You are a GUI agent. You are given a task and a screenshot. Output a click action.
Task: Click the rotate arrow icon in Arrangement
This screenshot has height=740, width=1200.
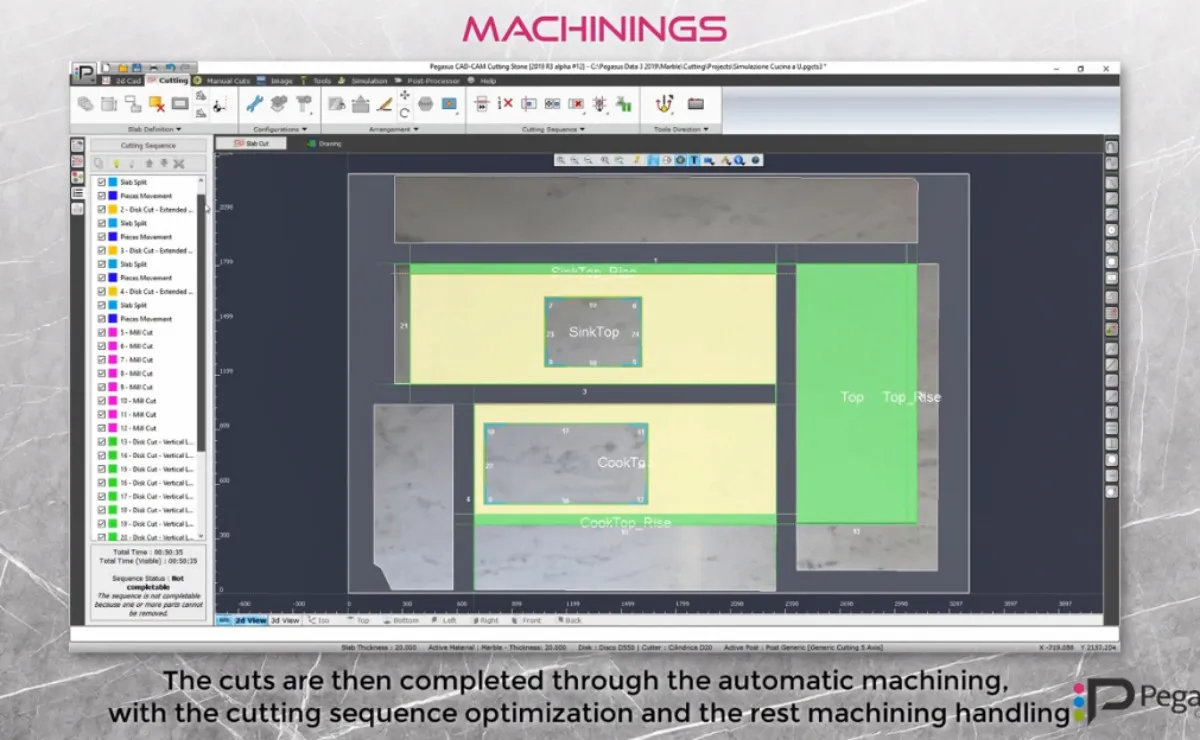click(404, 112)
